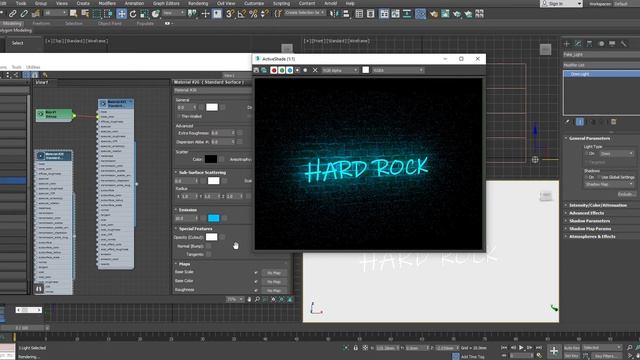Screen dimensions: 640x360
Task: Click Auto Key button
Action: tap(571, 348)
